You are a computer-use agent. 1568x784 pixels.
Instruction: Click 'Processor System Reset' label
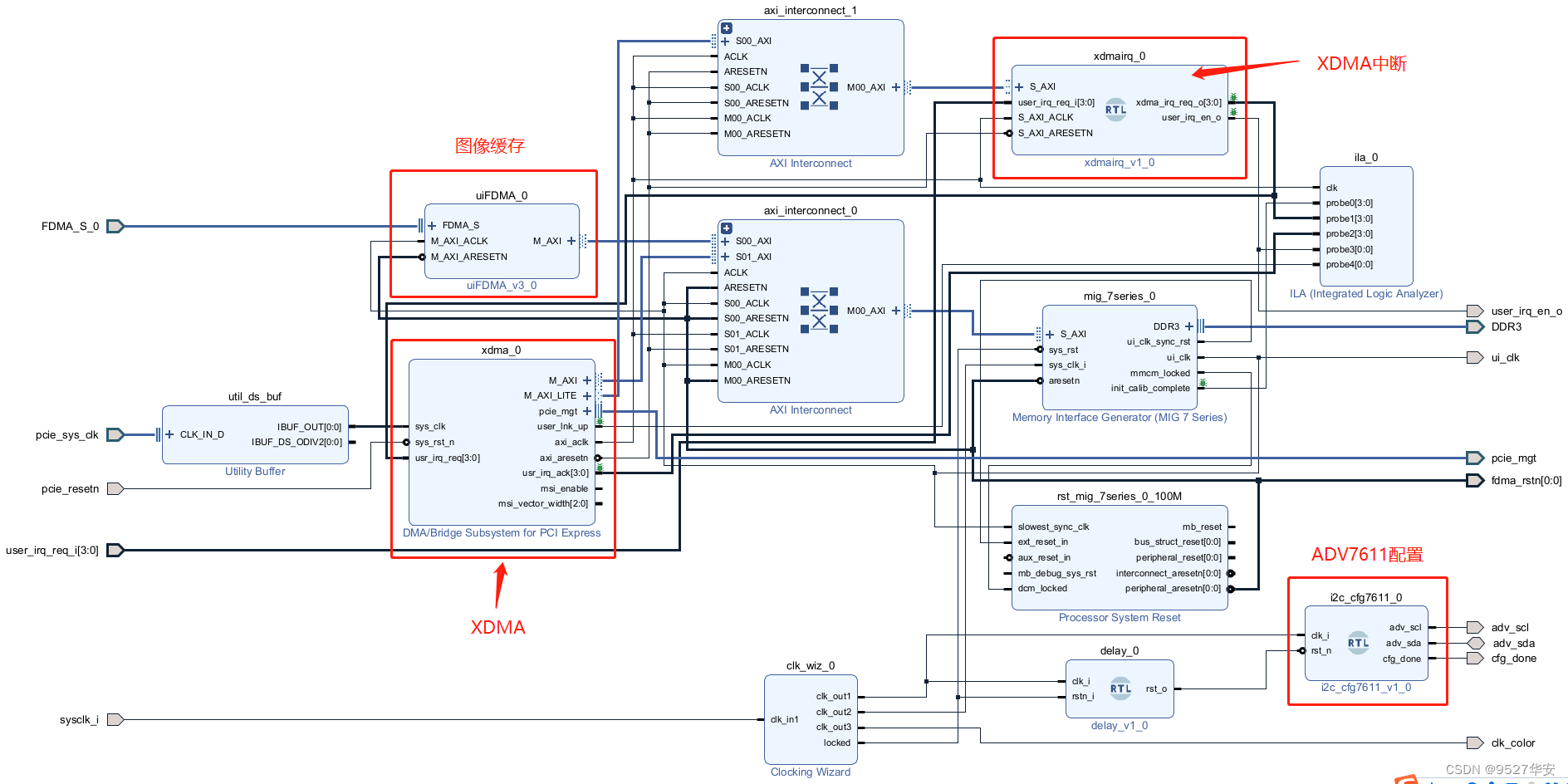(x=1120, y=618)
